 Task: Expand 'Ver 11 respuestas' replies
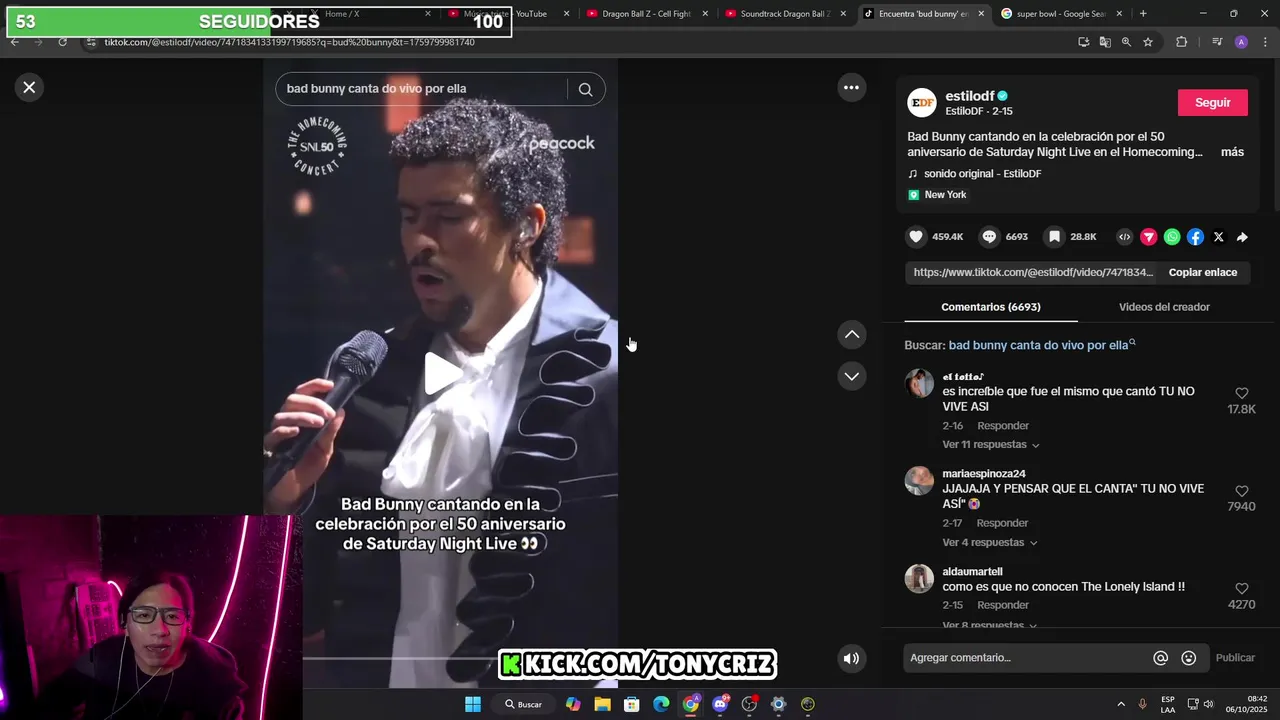(990, 444)
